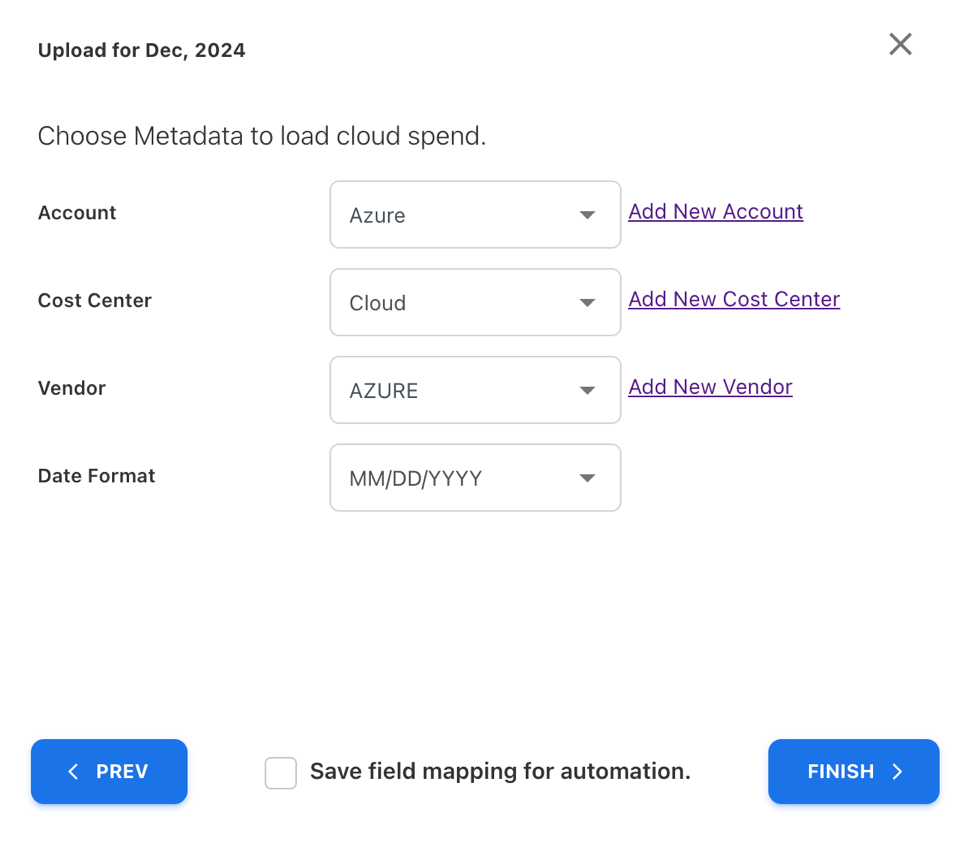Click the Vendor field's caret arrow
Screen dimensions: 964x861
[587, 391]
